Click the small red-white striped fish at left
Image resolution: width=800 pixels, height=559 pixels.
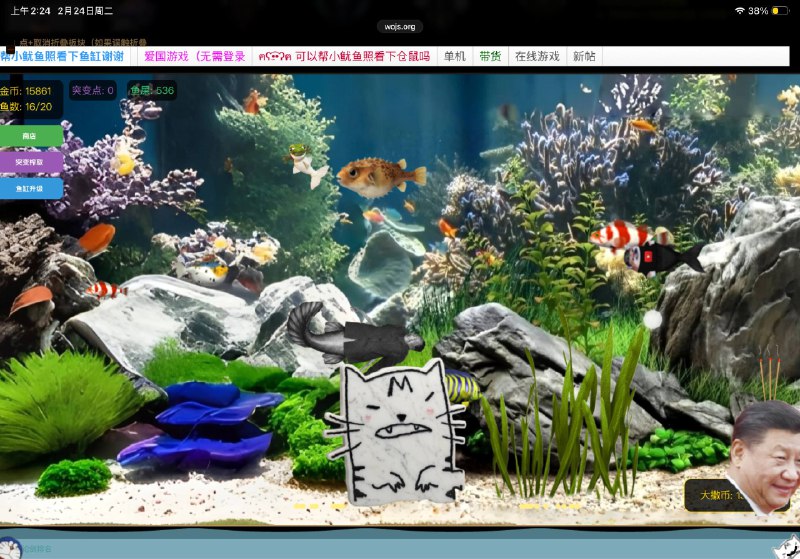(x=105, y=290)
